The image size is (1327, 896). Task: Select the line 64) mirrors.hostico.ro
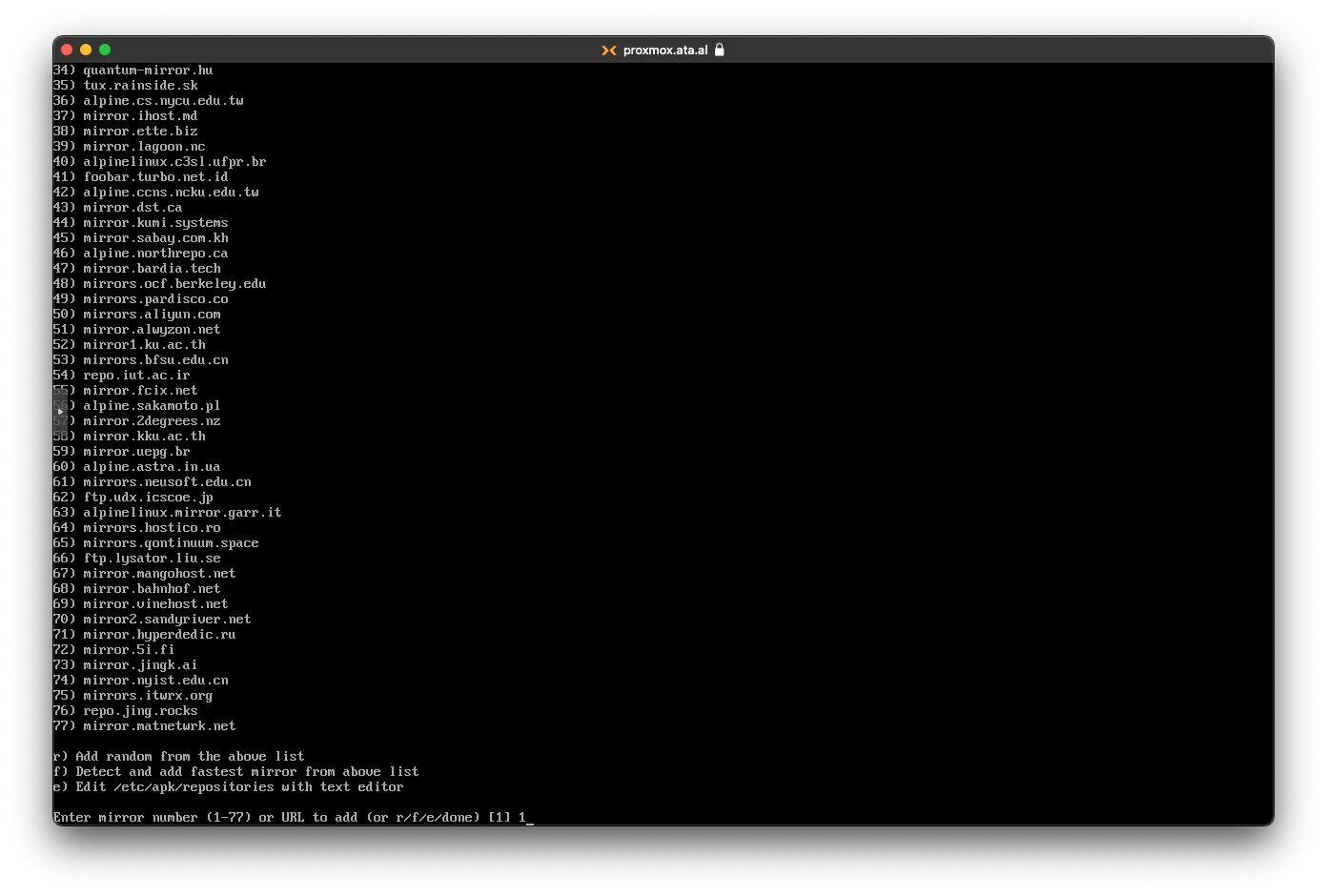tap(137, 528)
